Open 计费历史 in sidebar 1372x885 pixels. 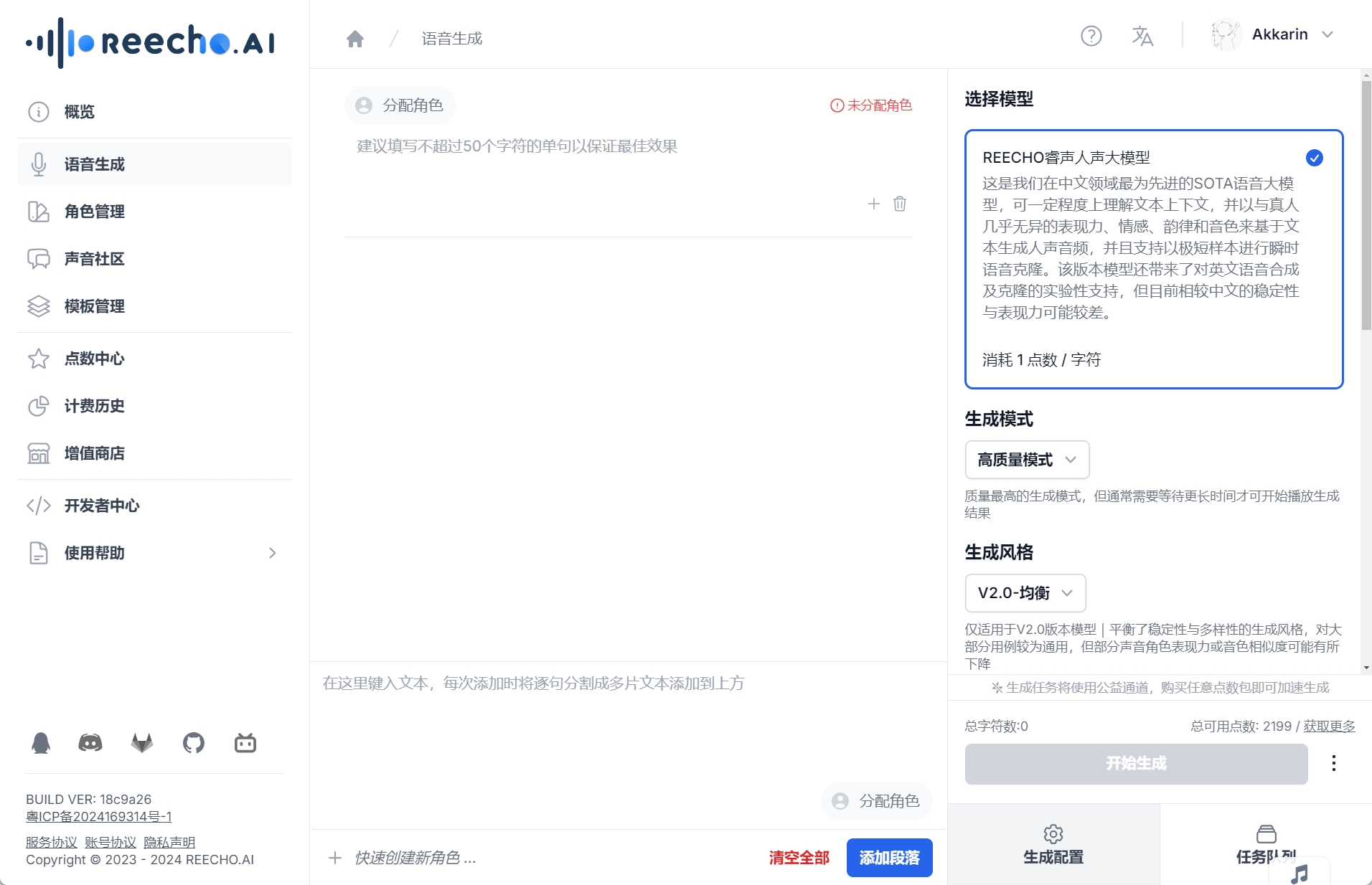click(x=154, y=406)
